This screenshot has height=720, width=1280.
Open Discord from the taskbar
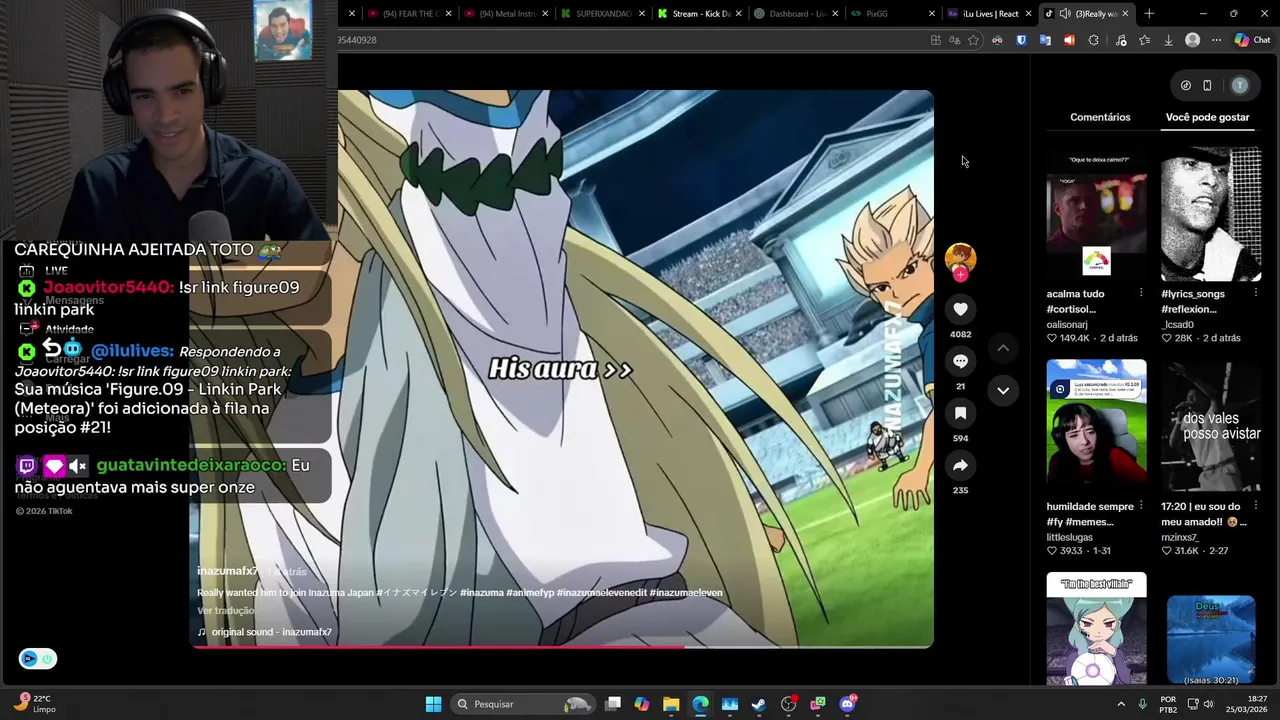click(x=847, y=704)
